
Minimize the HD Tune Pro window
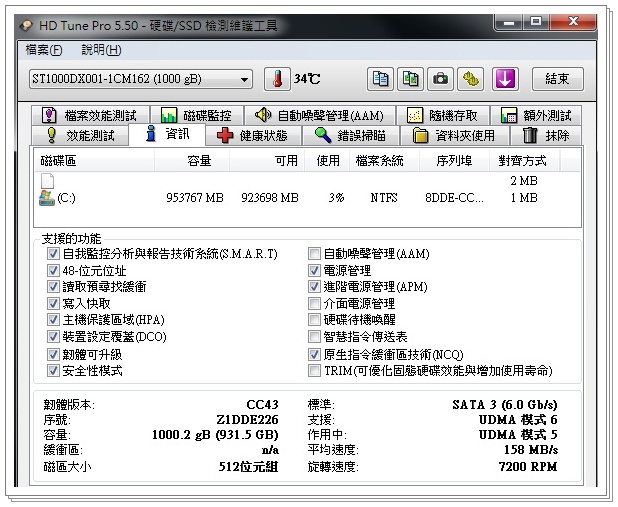(509, 22)
